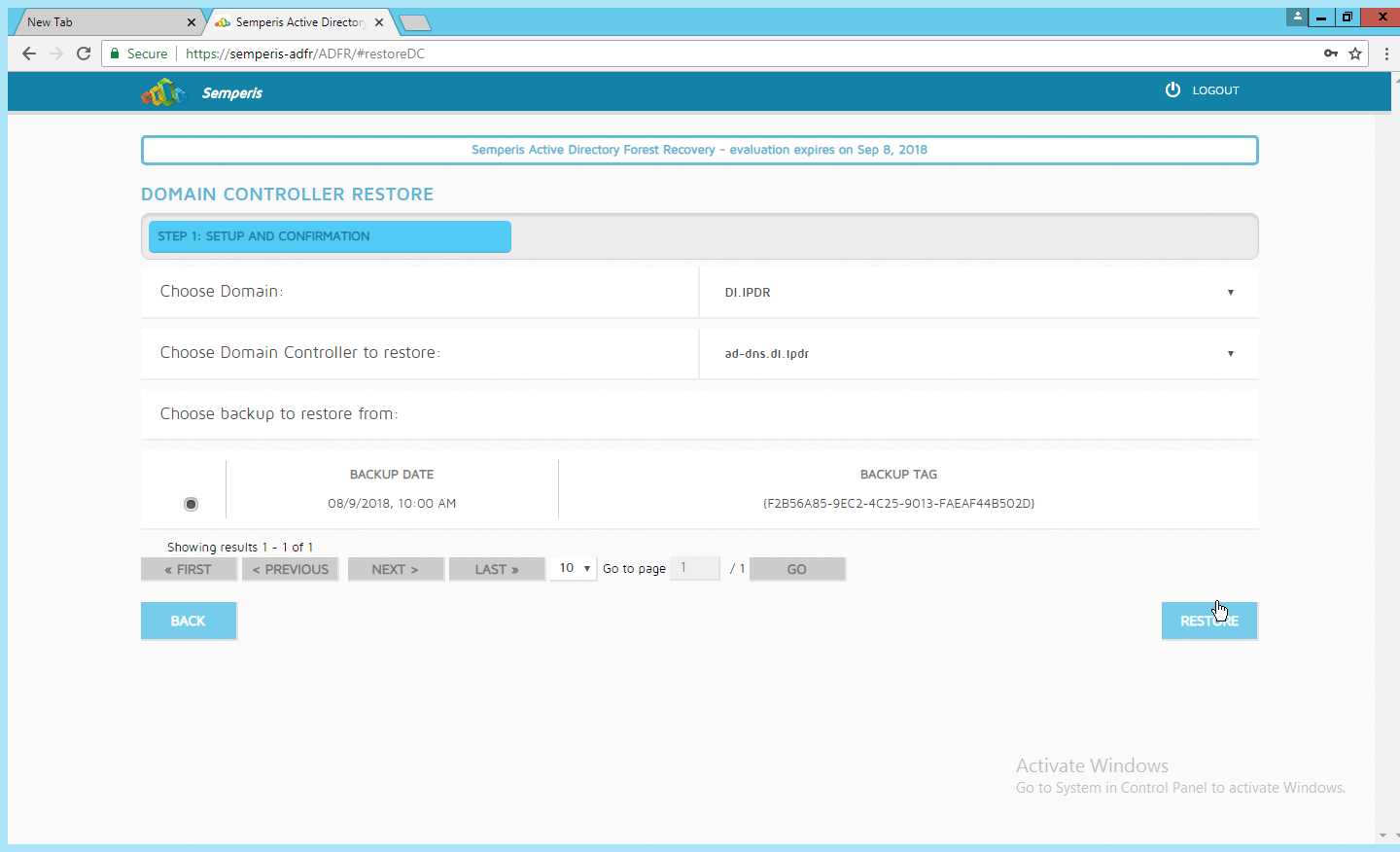The width and height of the screenshot is (1400, 852).
Task: Change results per page dropdown showing 10
Action: (573, 568)
